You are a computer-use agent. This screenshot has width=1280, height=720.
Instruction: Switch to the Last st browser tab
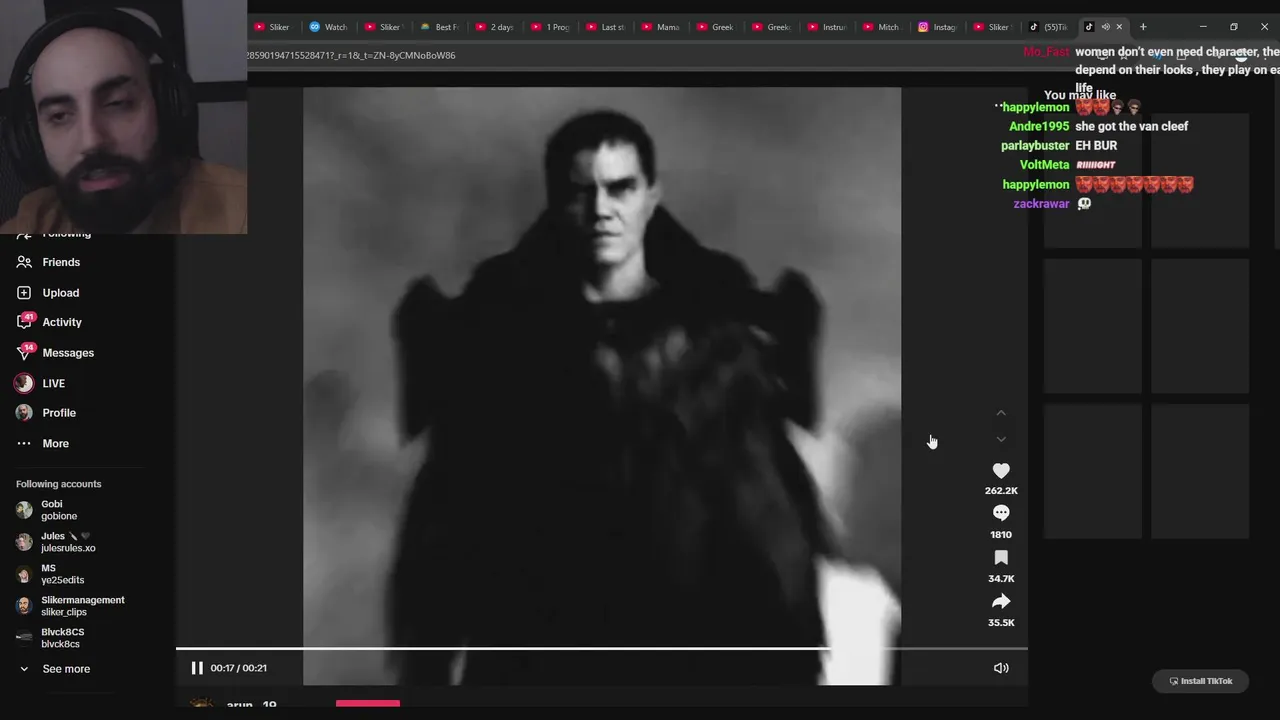pyautogui.click(x=605, y=27)
